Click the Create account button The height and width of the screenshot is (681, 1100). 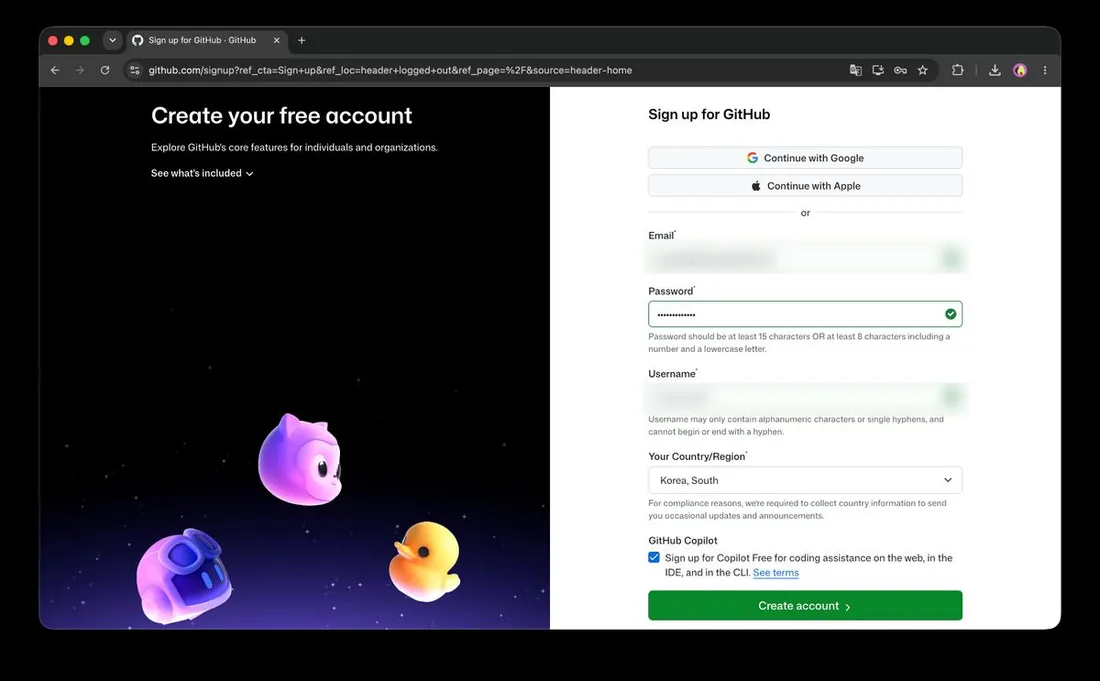805,605
